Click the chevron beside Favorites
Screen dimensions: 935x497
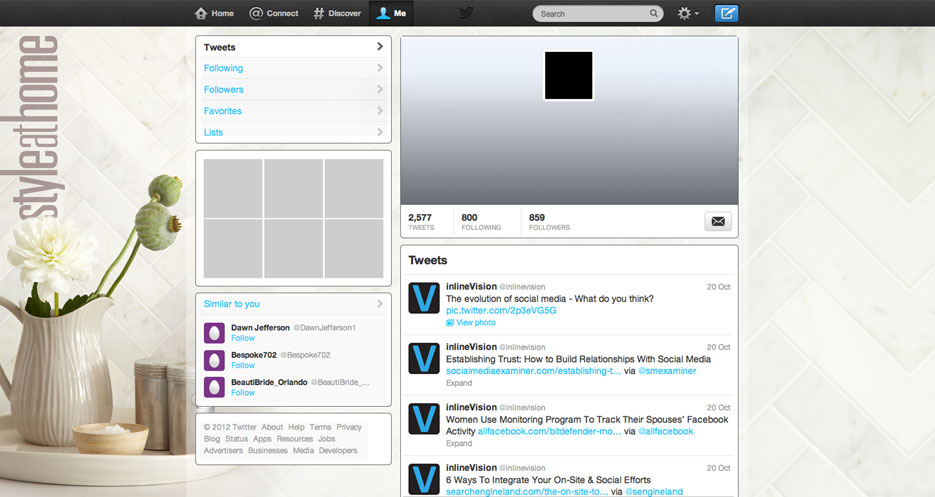tap(380, 111)
